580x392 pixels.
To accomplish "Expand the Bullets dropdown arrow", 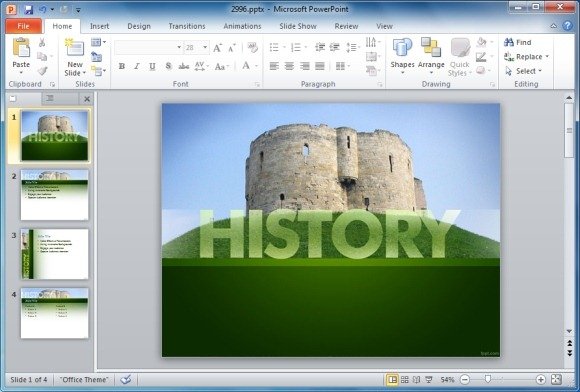I will point(284,47).
